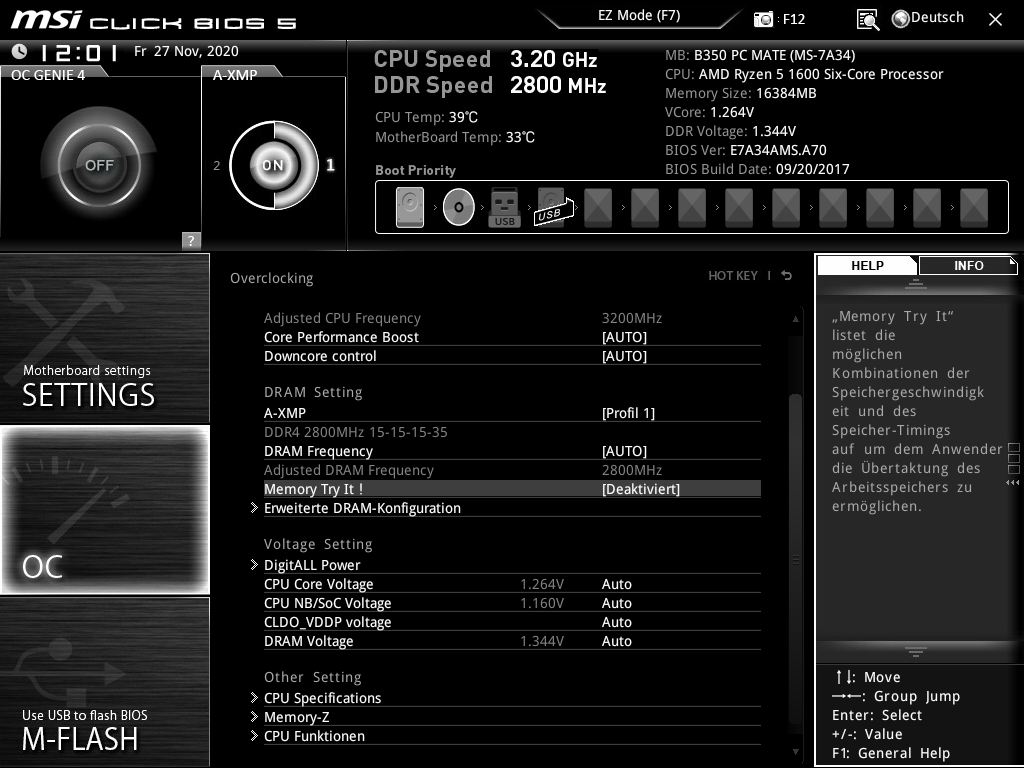Edit the CPU Core Voltage Auto field

coord(616,584)
